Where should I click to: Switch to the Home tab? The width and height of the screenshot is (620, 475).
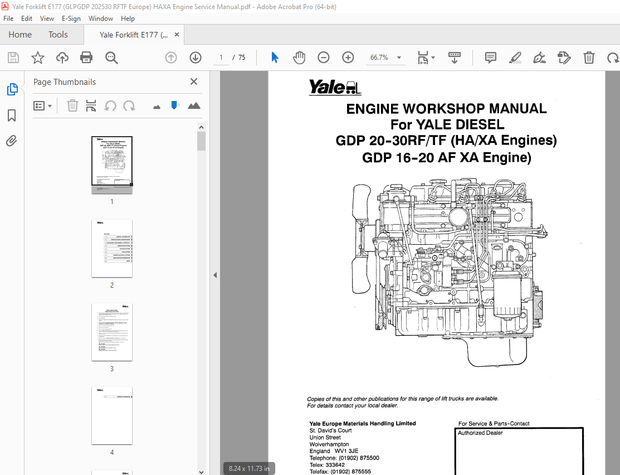[20, 35]
